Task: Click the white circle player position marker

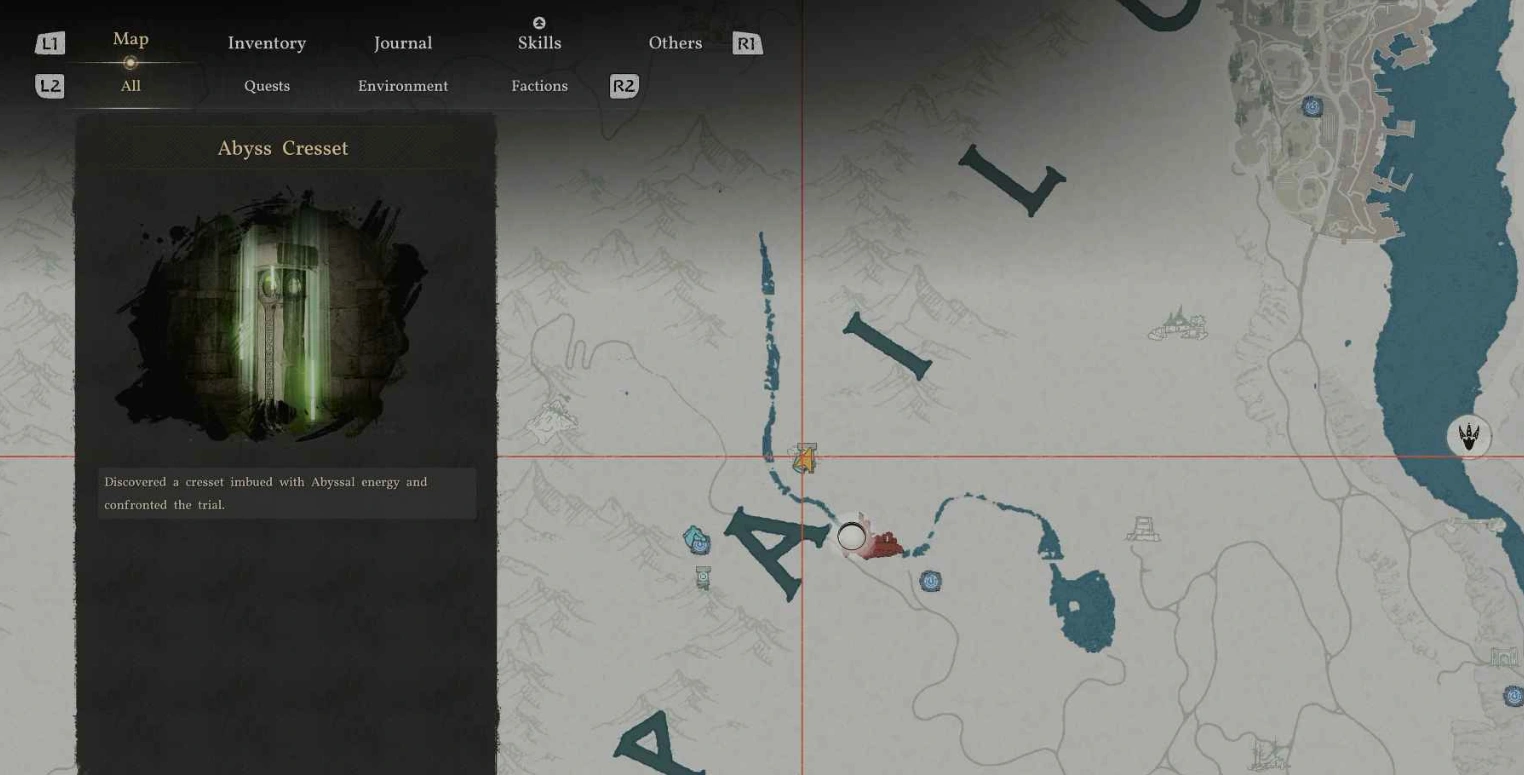Action: (x=851, y=537)
